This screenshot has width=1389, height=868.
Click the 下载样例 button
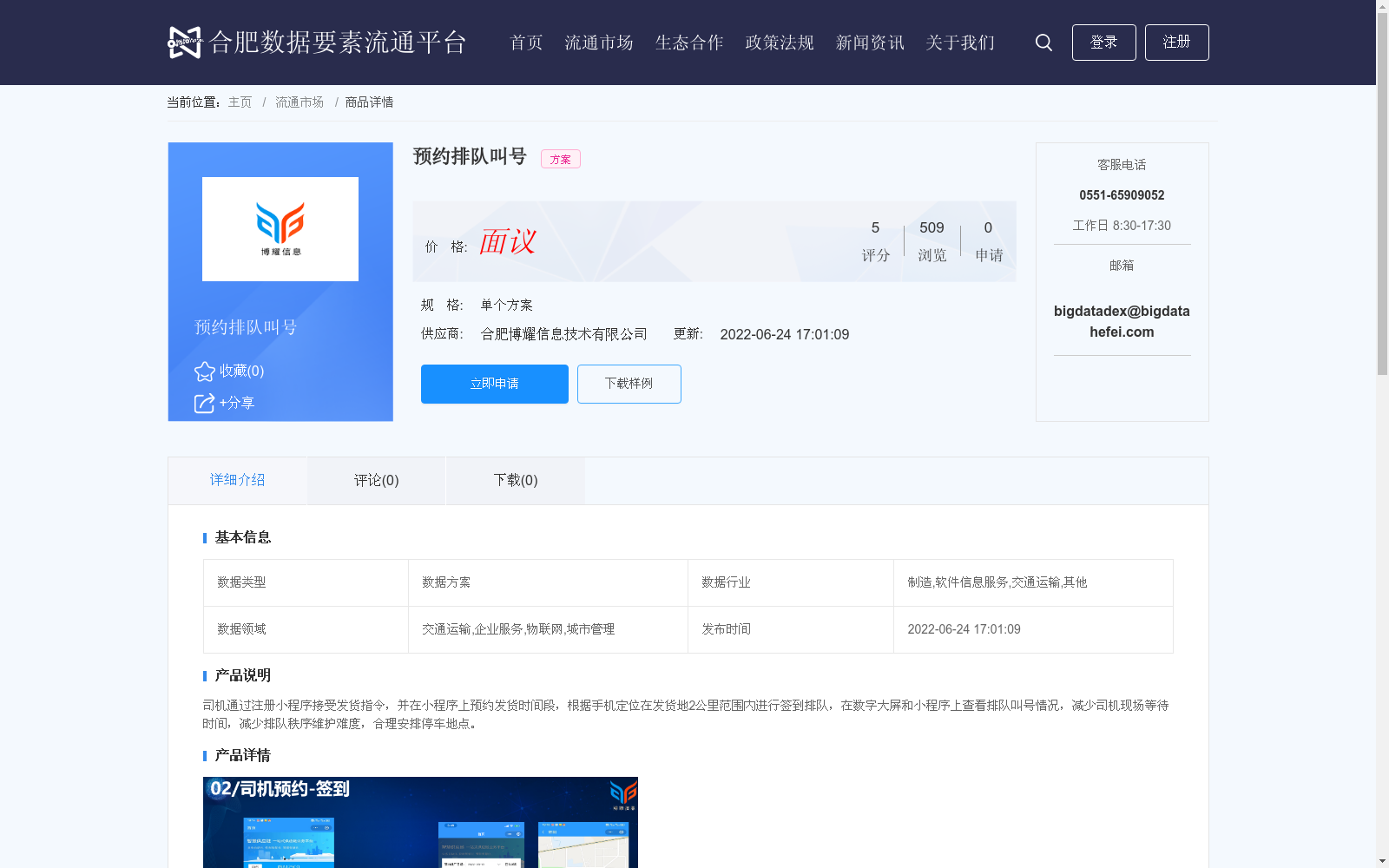click(x=629, y=384)
